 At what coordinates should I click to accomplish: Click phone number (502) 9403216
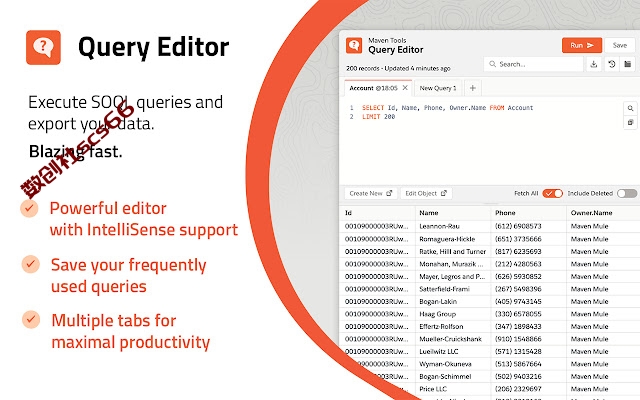518,376
